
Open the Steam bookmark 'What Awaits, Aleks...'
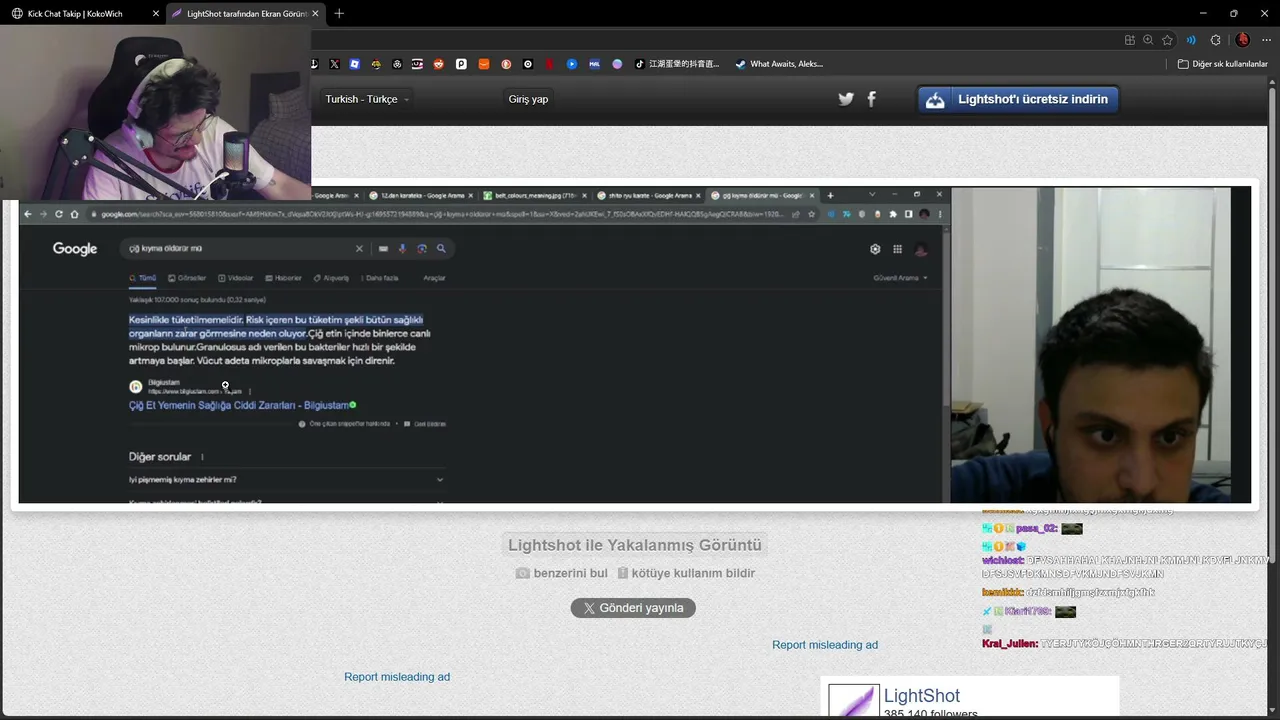779,64
